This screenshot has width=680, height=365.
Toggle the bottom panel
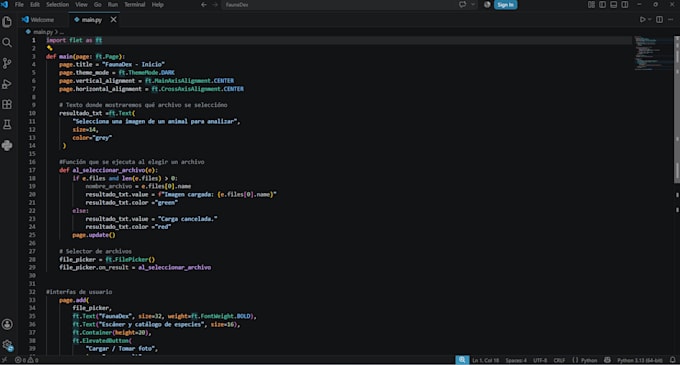pyautogui.click(x=613, y=5)
